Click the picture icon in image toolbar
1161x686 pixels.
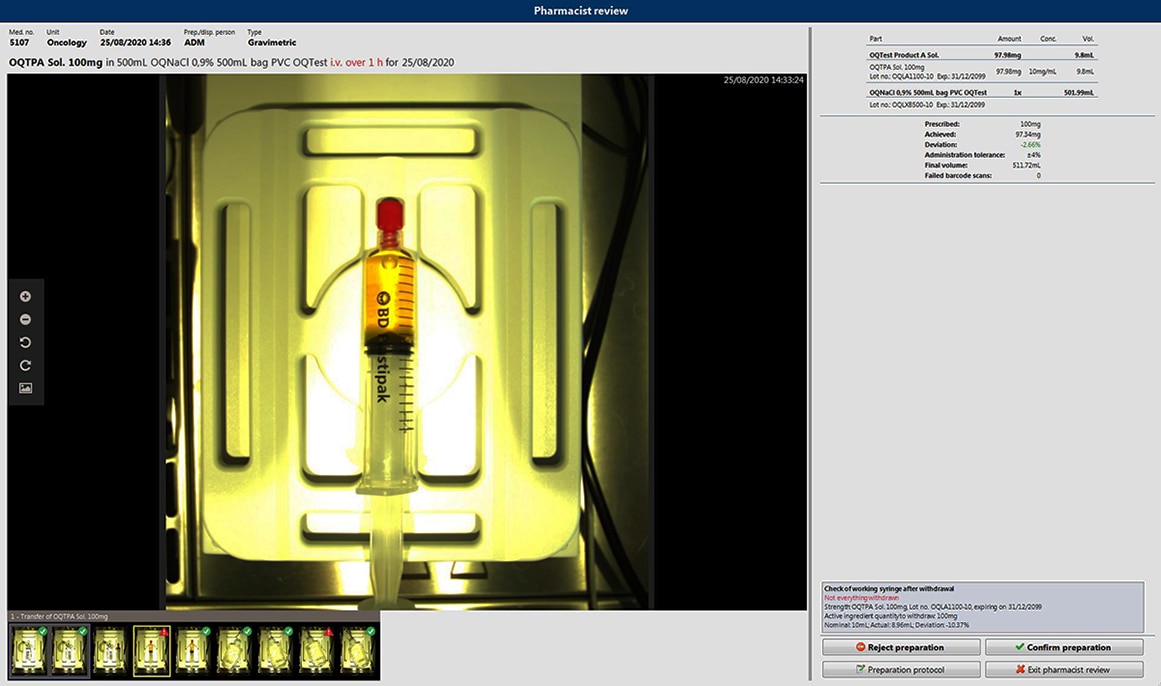tap(25, 388)
